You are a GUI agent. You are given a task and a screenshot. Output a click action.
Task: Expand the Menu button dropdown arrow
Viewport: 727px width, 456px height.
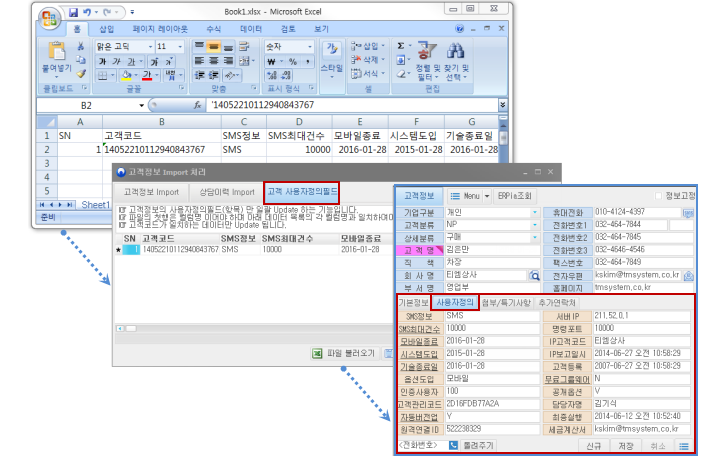pos(487,196)
